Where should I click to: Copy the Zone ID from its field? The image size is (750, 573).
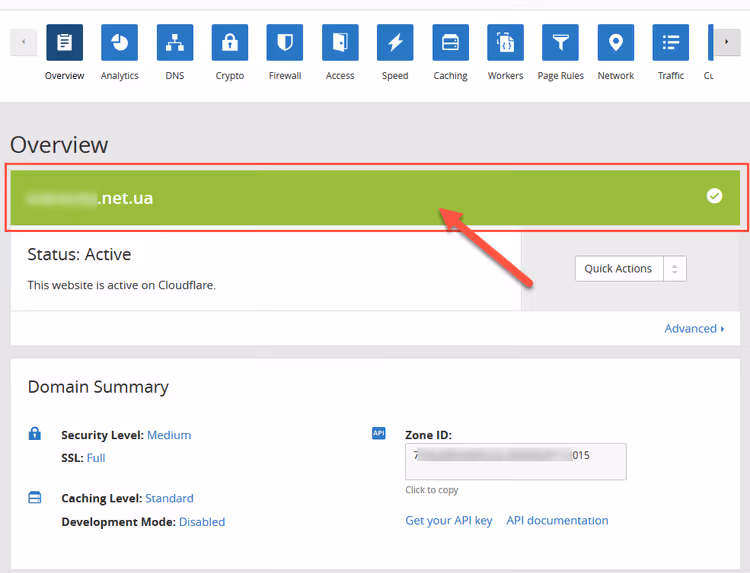click(516, 462)
